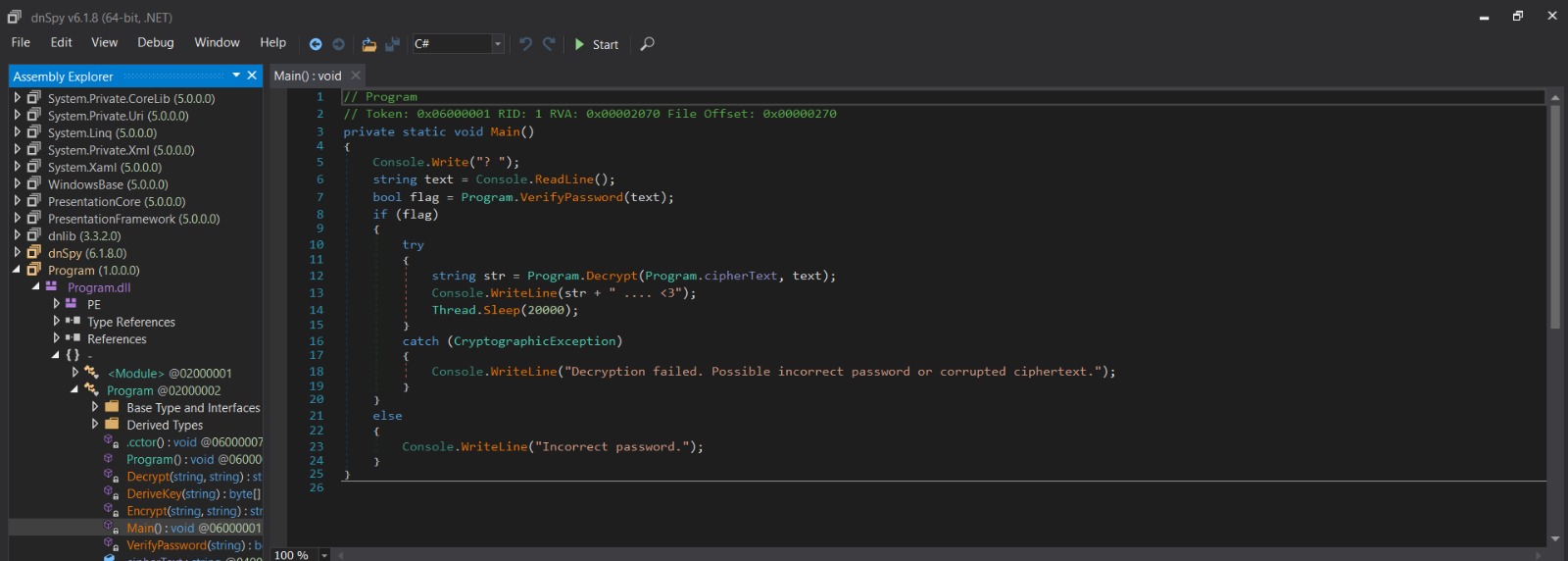Viewport: 1568px width, 561px height.
Task: Click the green Start debugging button
Action: pyautogui.click(x=596, y=44)
